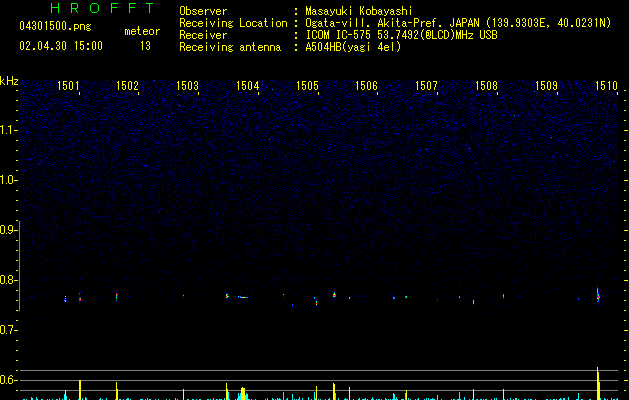Screen dimensions: 629x400
Task: Click the 0.7 kHz axis label
Action: 8,330
